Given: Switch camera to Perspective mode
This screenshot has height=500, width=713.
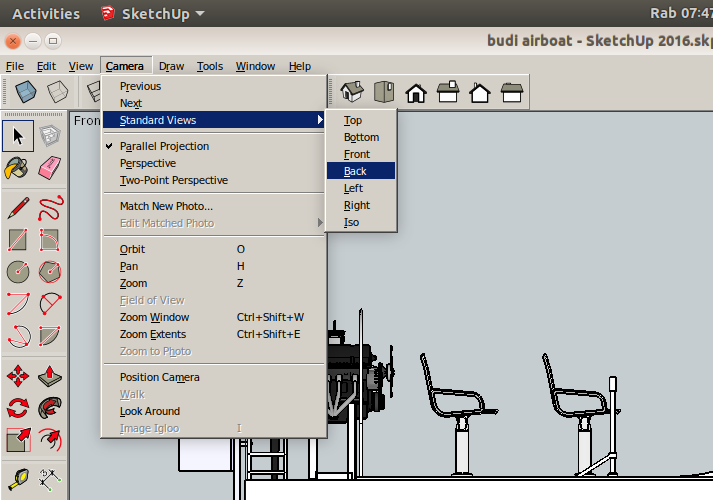Looking at the screenshot, I should [213, 163].
